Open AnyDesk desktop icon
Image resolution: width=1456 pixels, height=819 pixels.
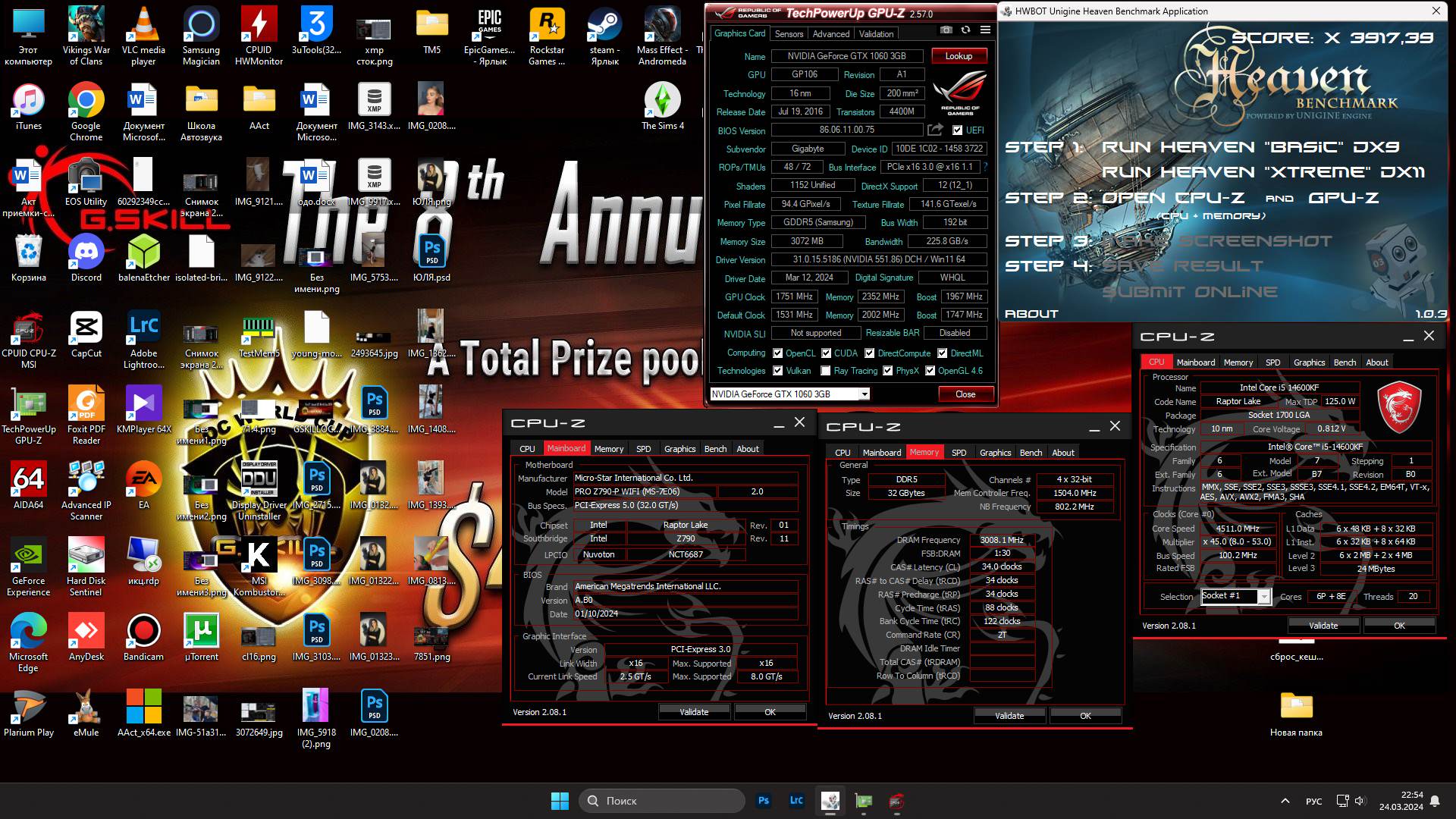pos(86,637)
